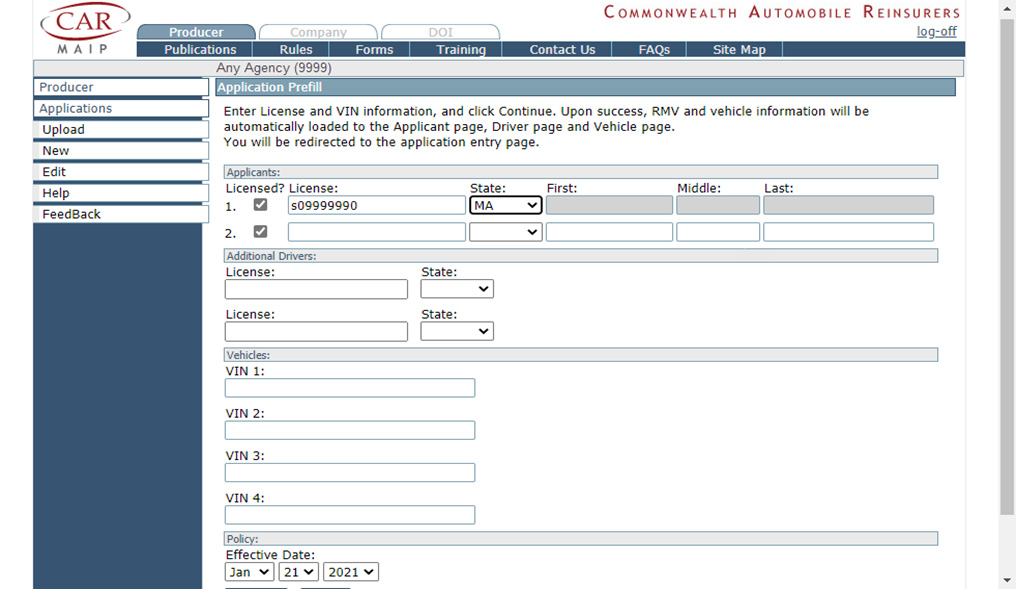Select Effective Date month dropdown

249,572
